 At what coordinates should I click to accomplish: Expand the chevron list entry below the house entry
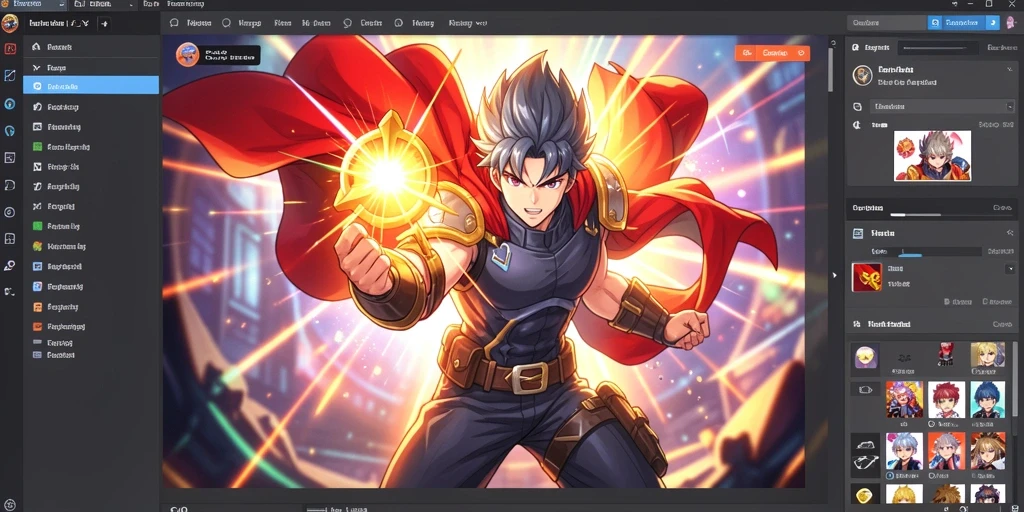point(91,67)
